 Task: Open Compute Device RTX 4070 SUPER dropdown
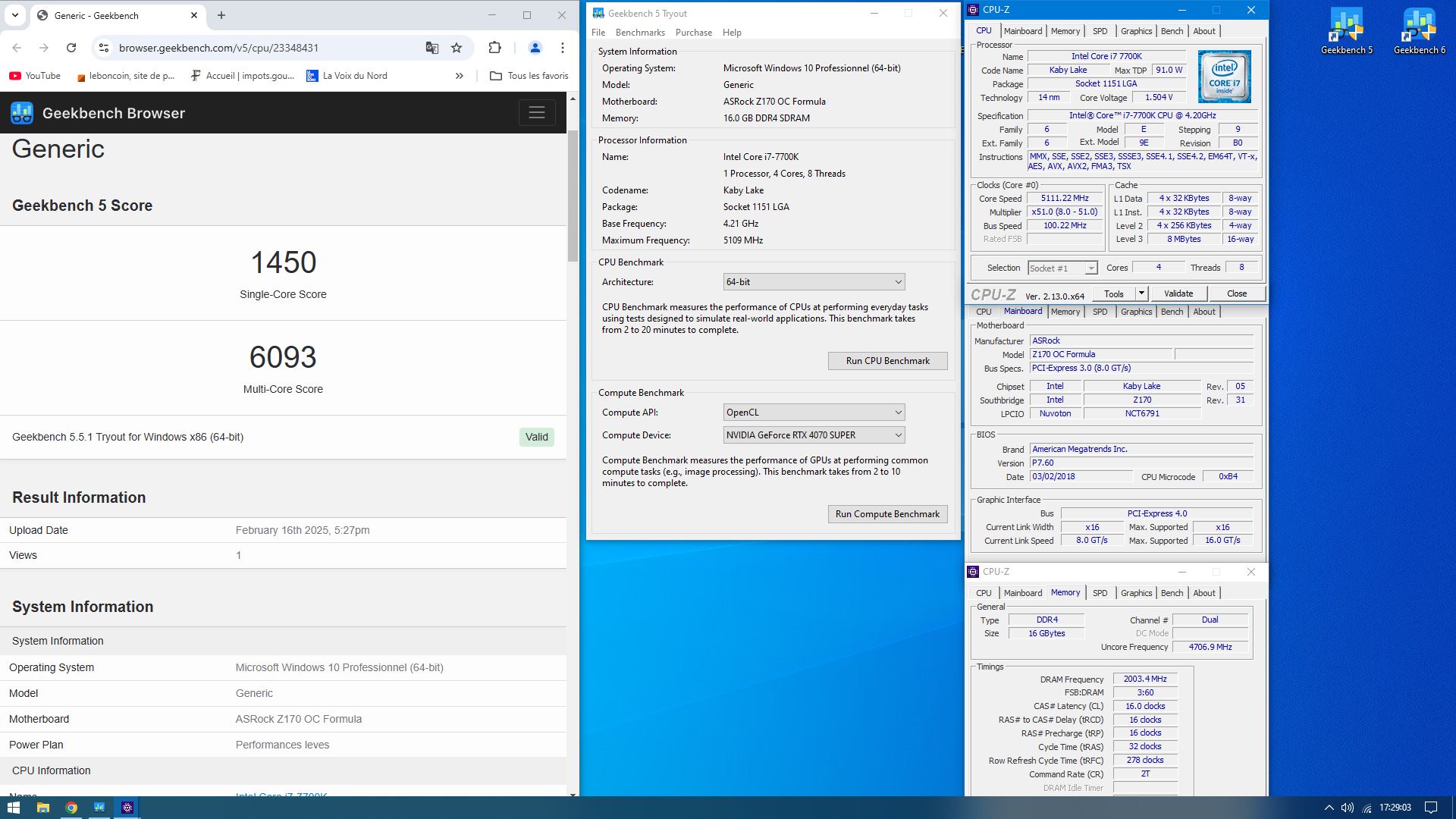(x=814, y=435)
